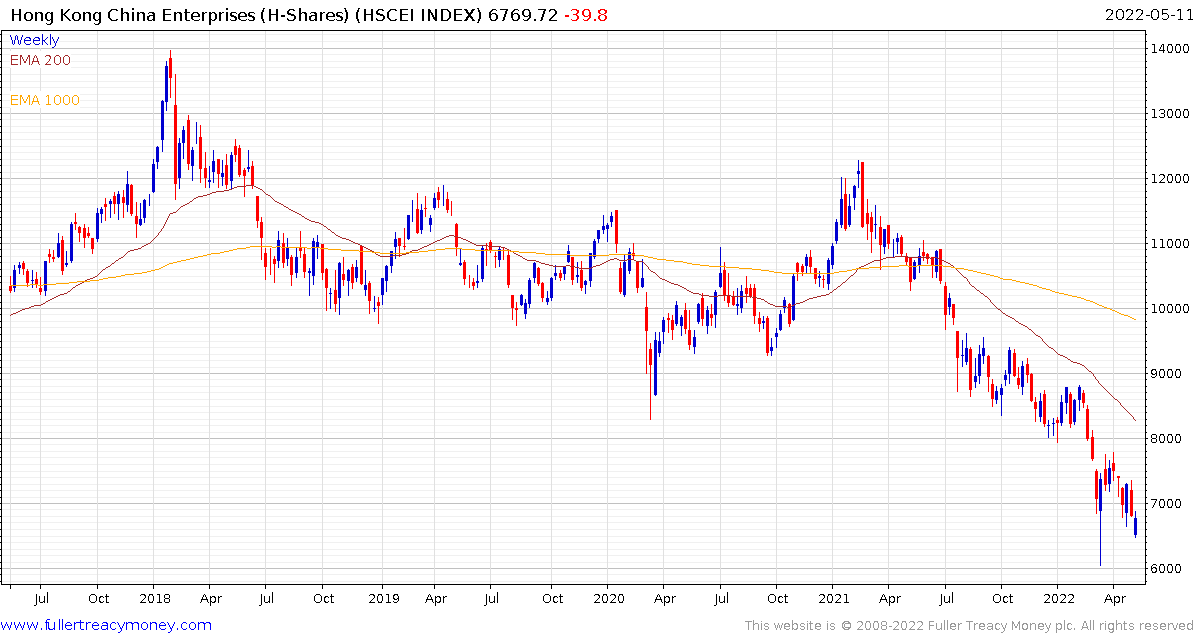Viewport: 1195px width, 640px height.
Task: Click the 2022 year label on time axis
Action: (x=1059, y=598)
